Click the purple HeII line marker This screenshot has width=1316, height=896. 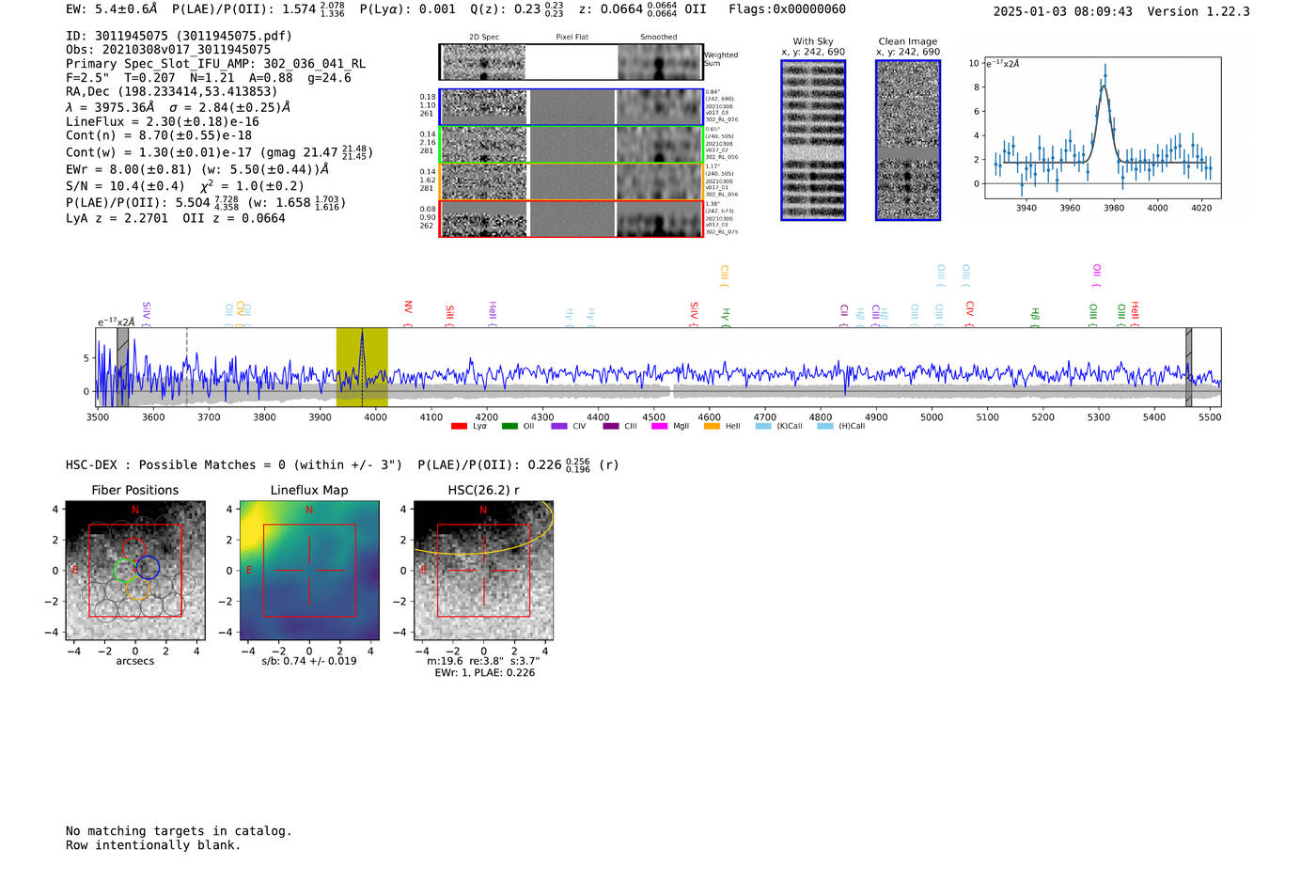pyautogui.click(x=492, y=313)
